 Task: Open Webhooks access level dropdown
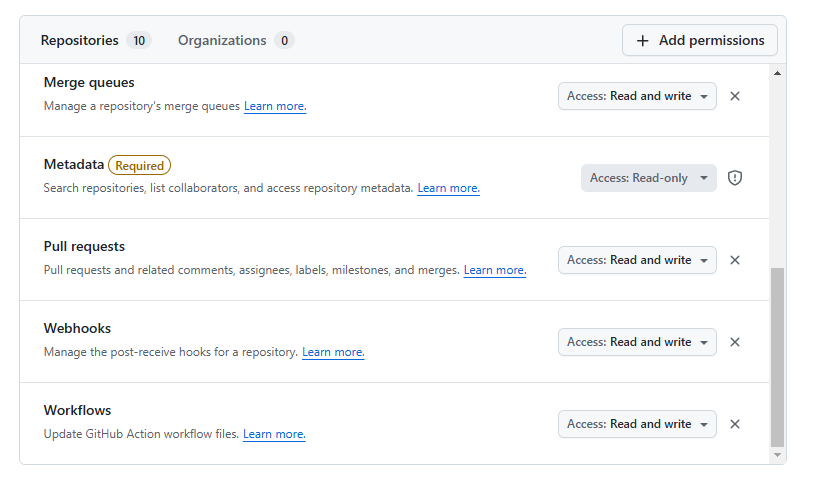(637, 342)
